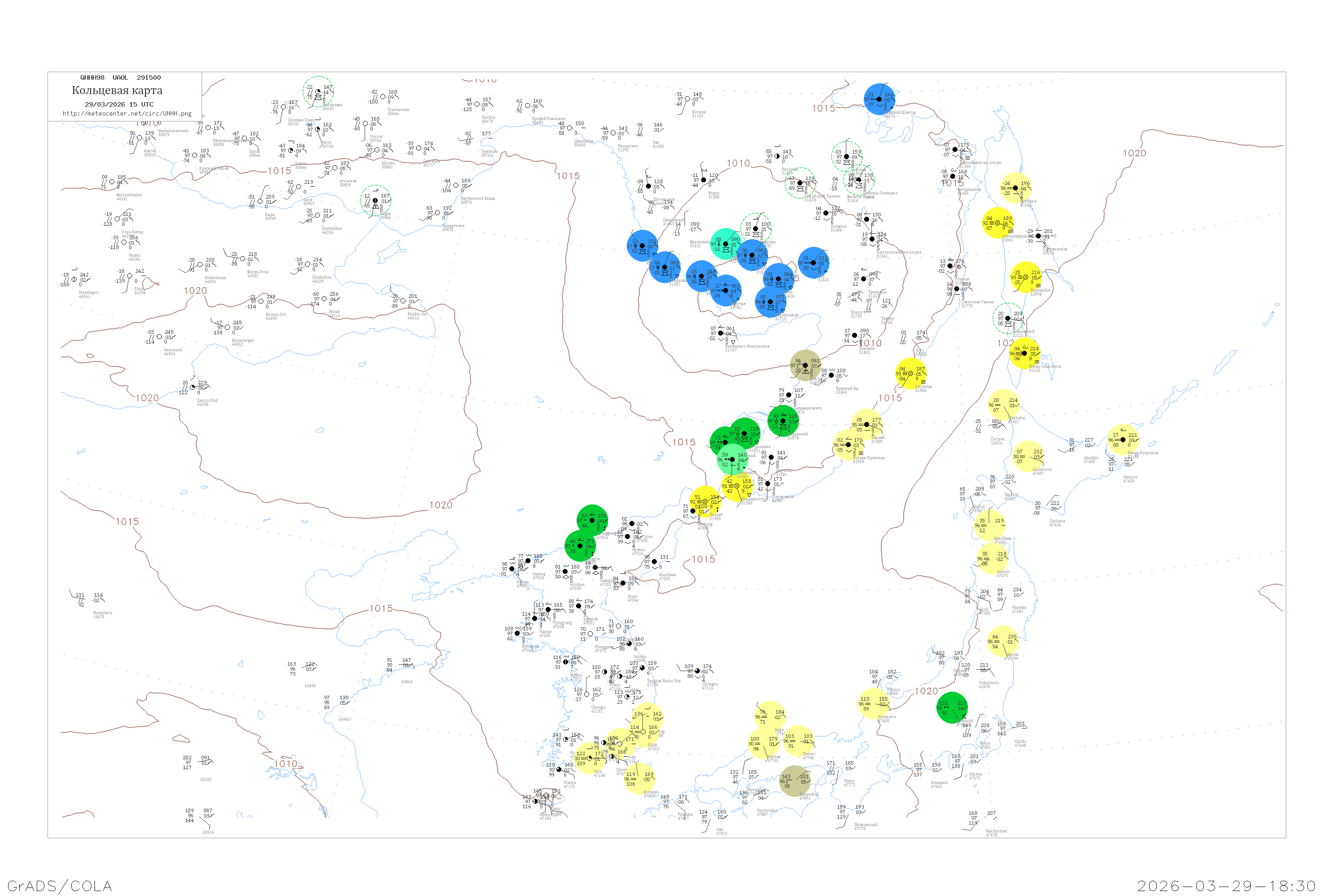Click the dashed green circle station at Ильинский
This screenshot has width=1344, height=896.
(1008, 319)
